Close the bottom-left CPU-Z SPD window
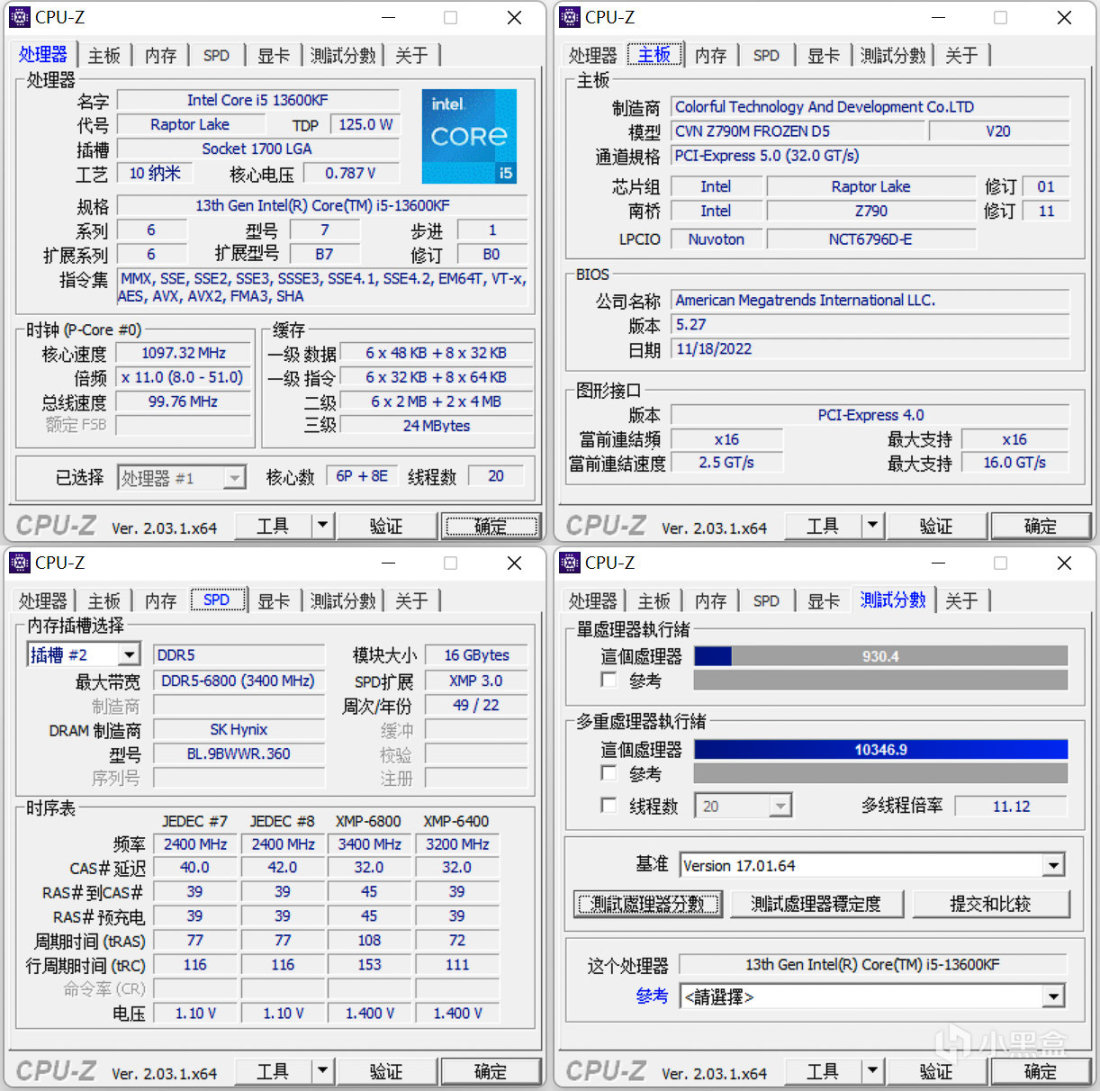The width and height of the screenshot is (1100, 1091). [x=514, y=563]
